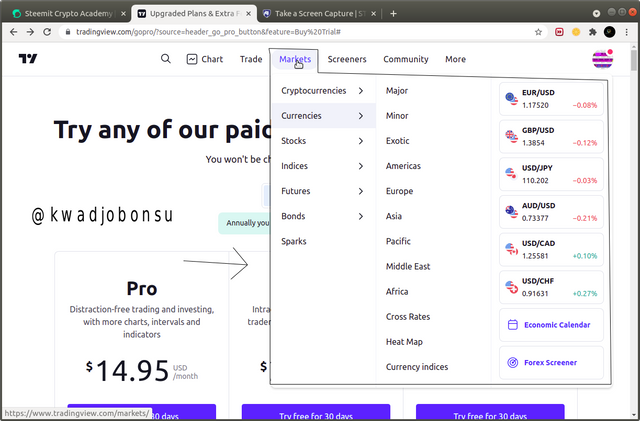
Task: Select Sparks in Markets menu
Action: click(293, 241)
